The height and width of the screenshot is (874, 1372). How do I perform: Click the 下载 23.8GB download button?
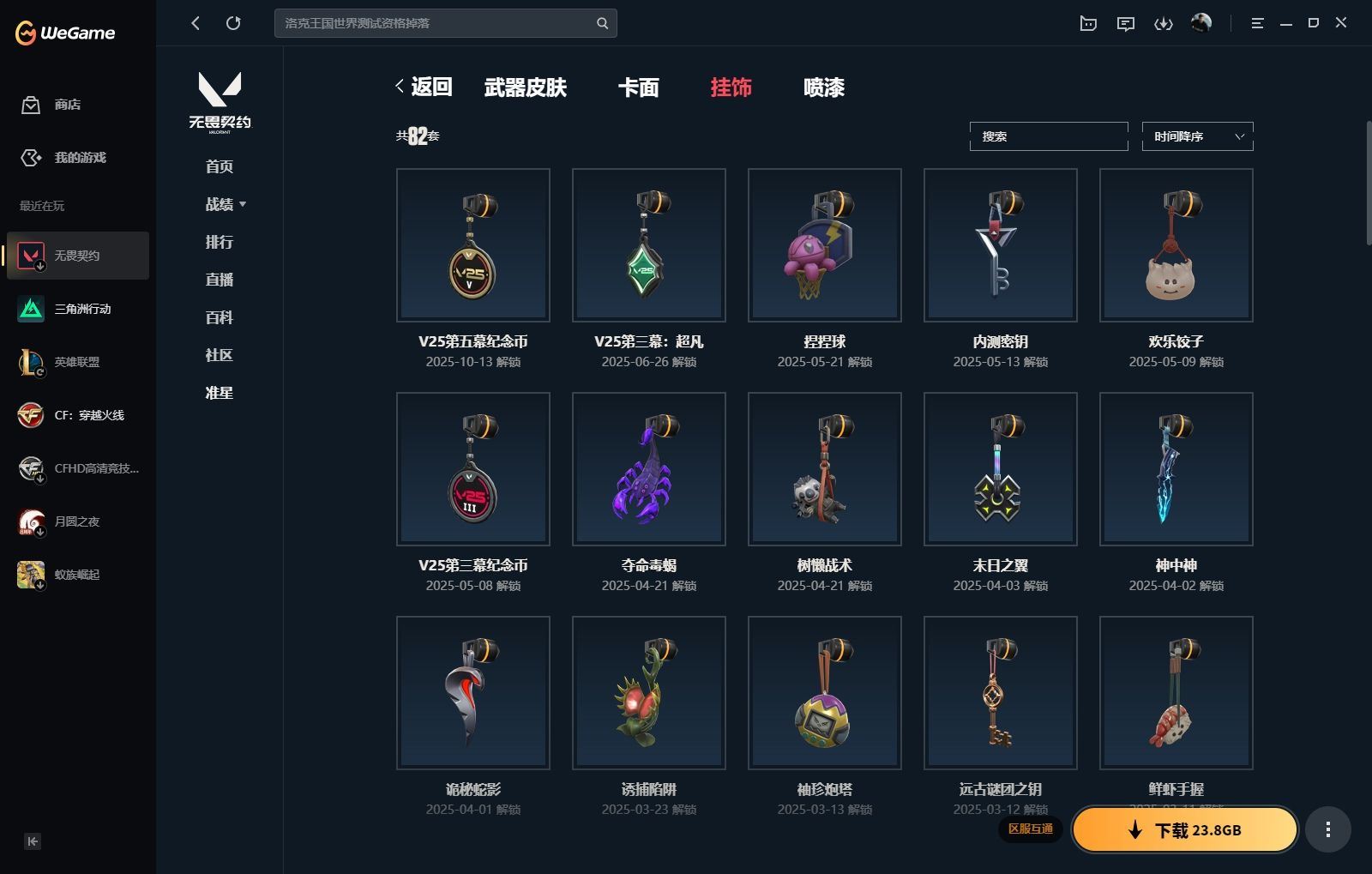[x=1185, y=829]
